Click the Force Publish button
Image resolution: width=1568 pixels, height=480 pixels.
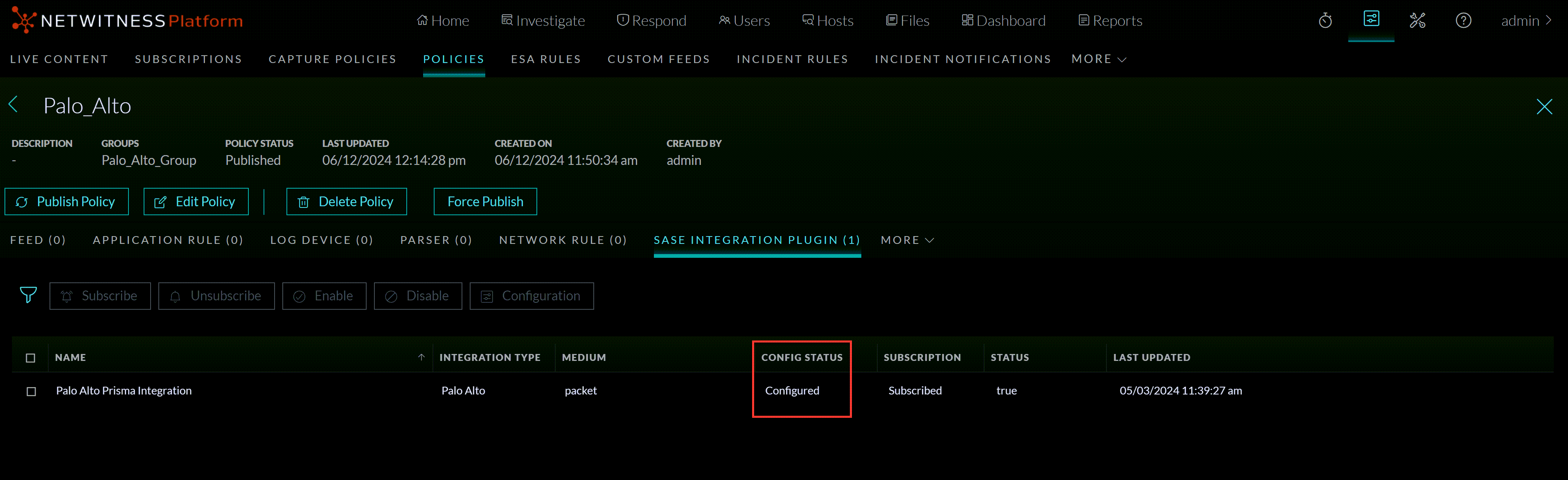point(485,202)
